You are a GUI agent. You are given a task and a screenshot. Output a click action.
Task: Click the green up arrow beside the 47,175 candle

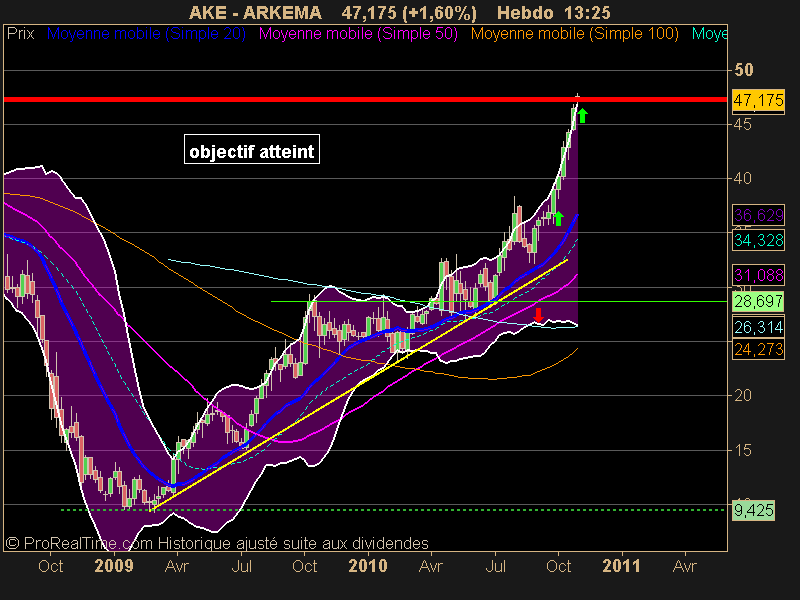click(x=582, y=116)
